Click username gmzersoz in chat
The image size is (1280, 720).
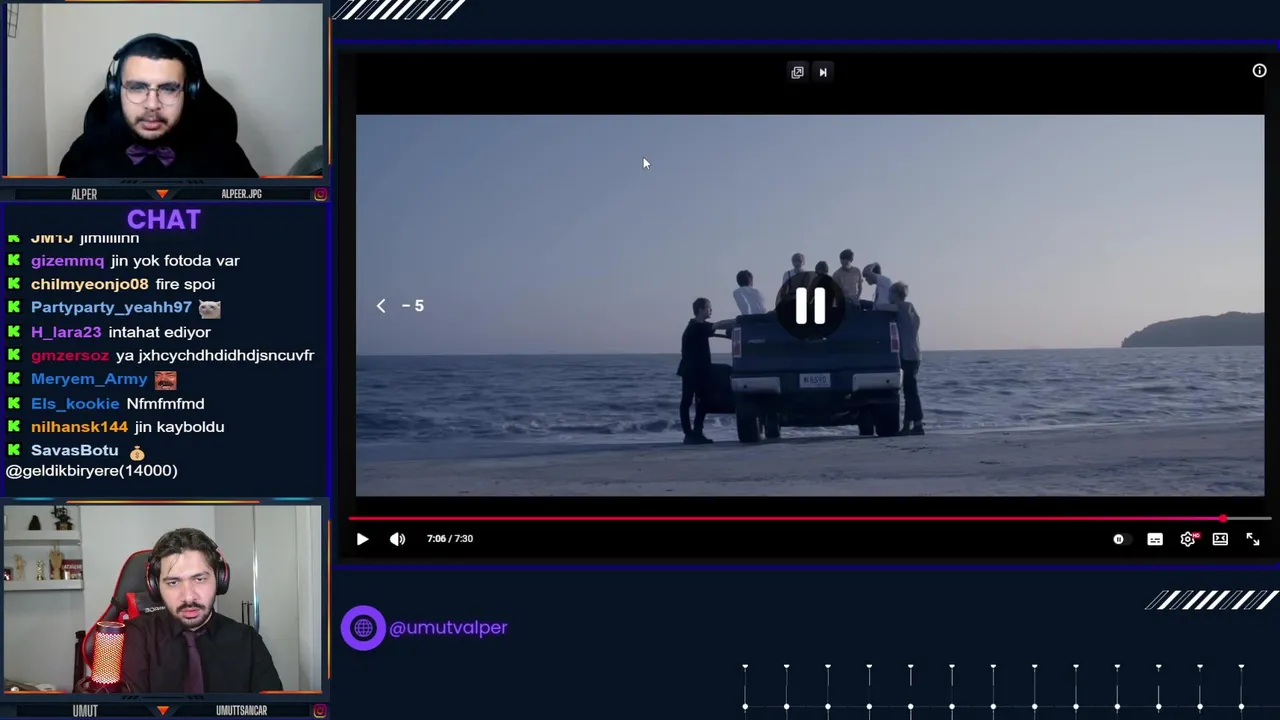[x=70, y=356]
